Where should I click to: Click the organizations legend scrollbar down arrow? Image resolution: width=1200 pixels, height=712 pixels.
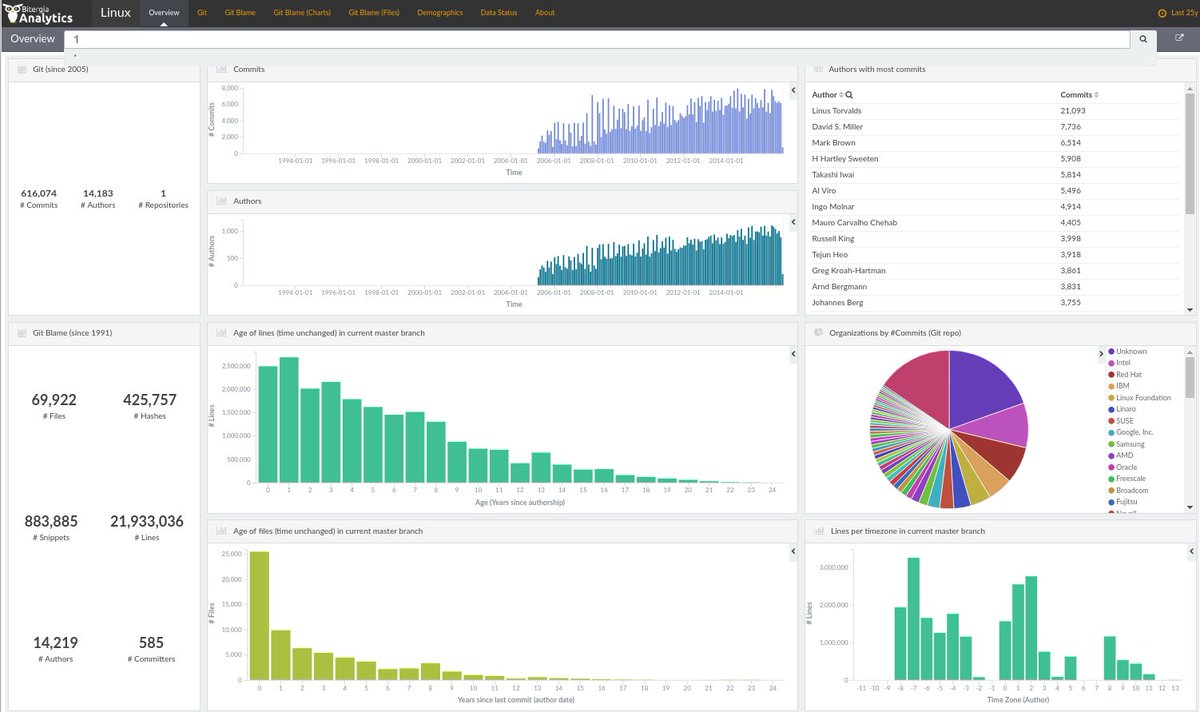tap(1189, 509)
